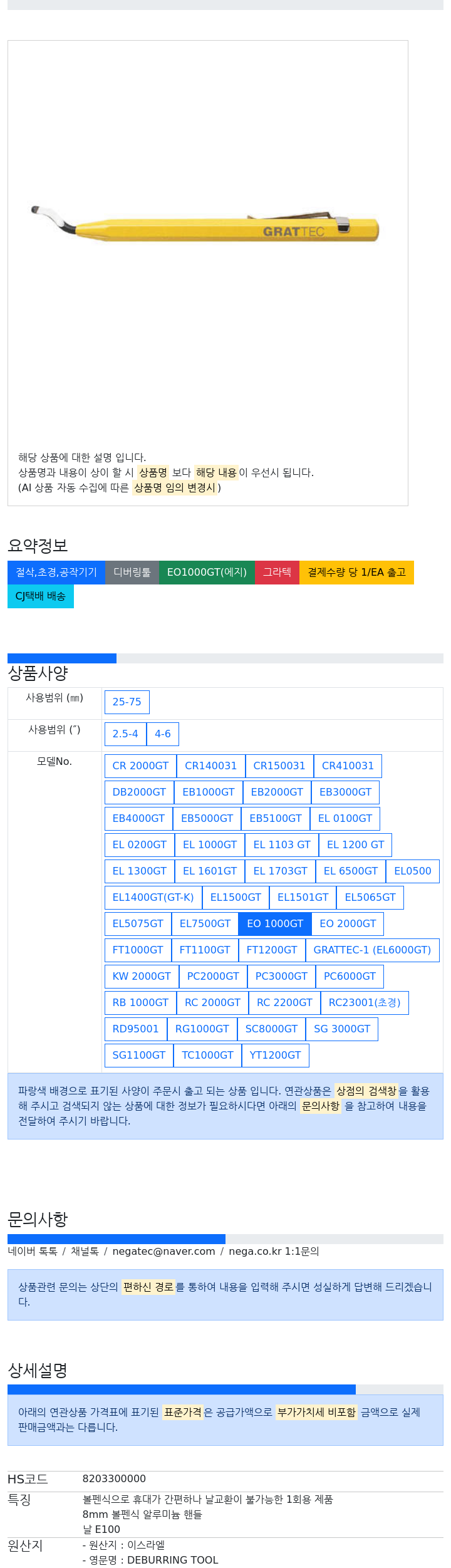Open model CR140031
The height and width of the screenshot is (1568, 451).
point(211,766)
